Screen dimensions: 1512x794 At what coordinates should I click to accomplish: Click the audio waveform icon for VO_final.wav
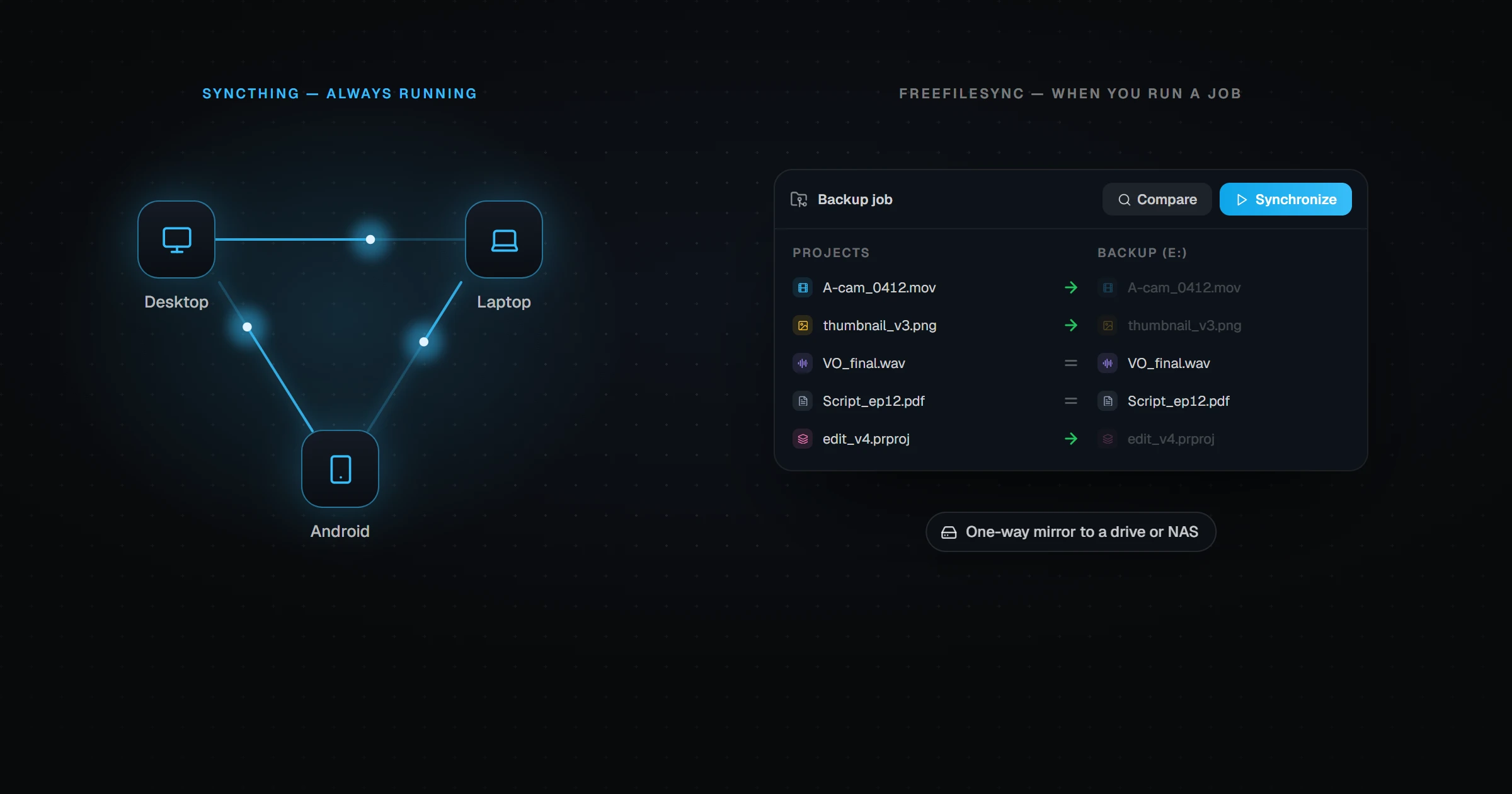coord(803,363)
